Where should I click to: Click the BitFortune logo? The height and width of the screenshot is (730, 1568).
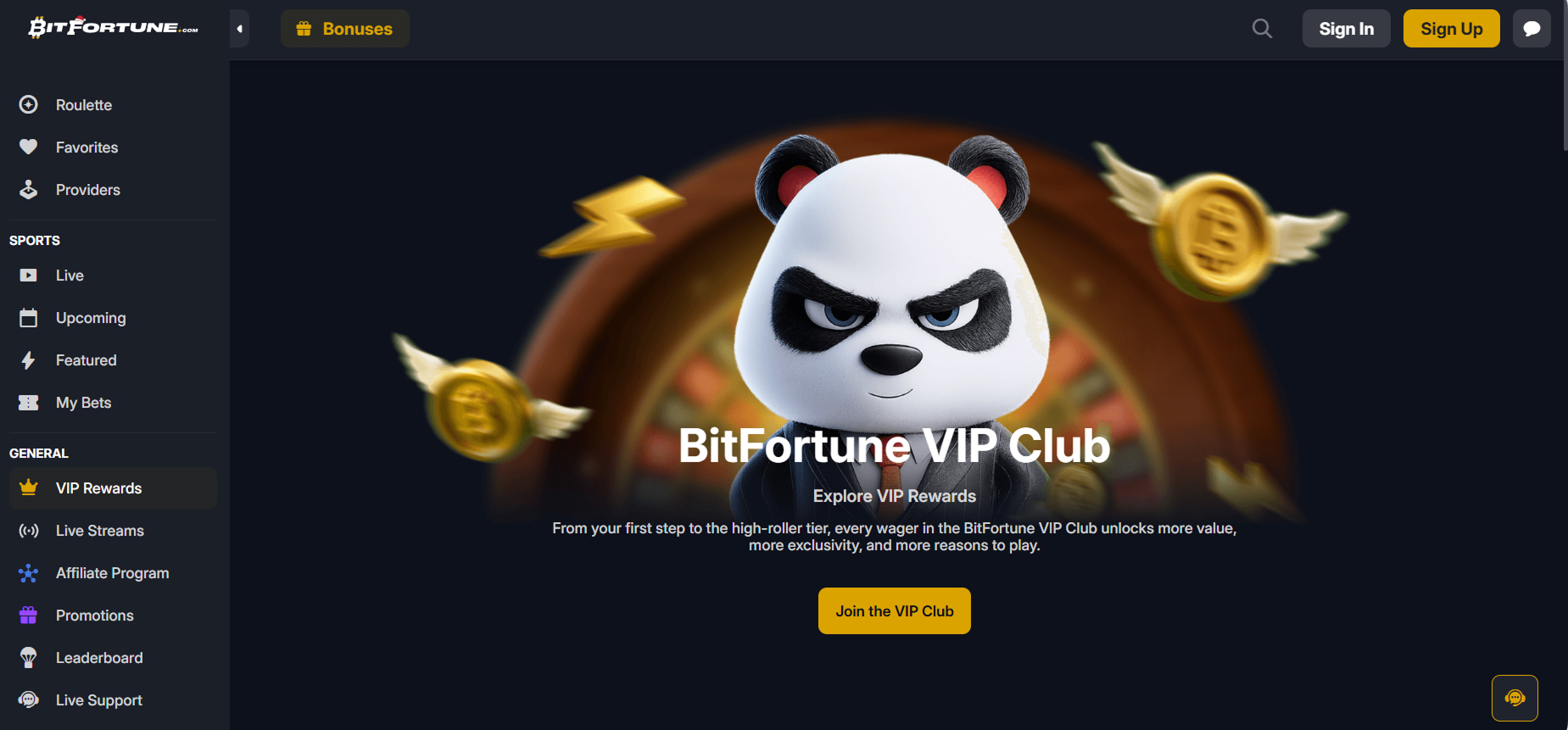point(114,27)
